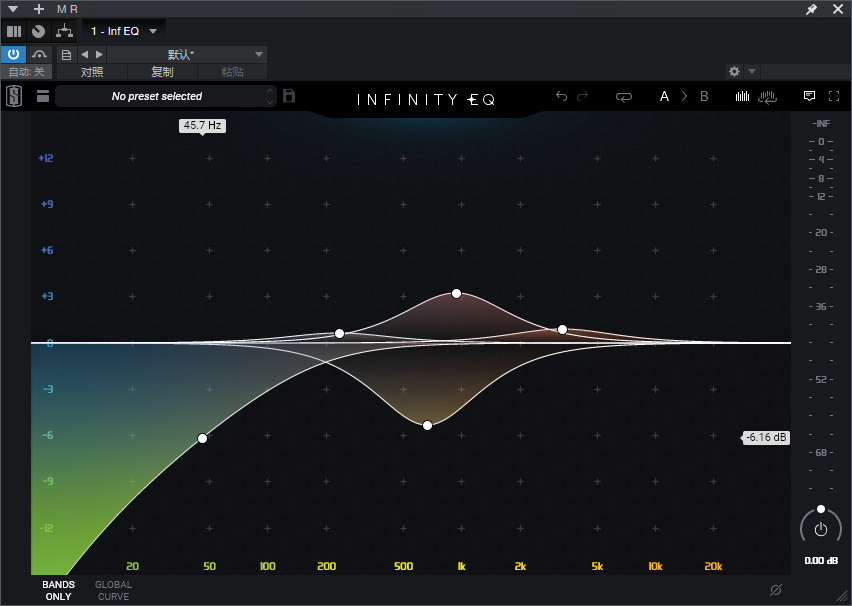The height and width of the screenshot is (606, 852).
Task: Select the B state
Action: 704,96
